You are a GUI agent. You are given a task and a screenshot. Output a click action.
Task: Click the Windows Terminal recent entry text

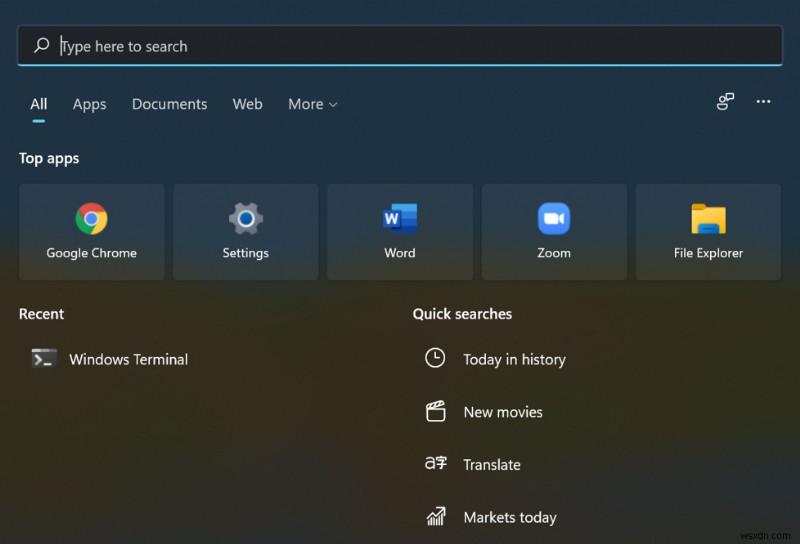pyautogui.click(x=129, y=359)
